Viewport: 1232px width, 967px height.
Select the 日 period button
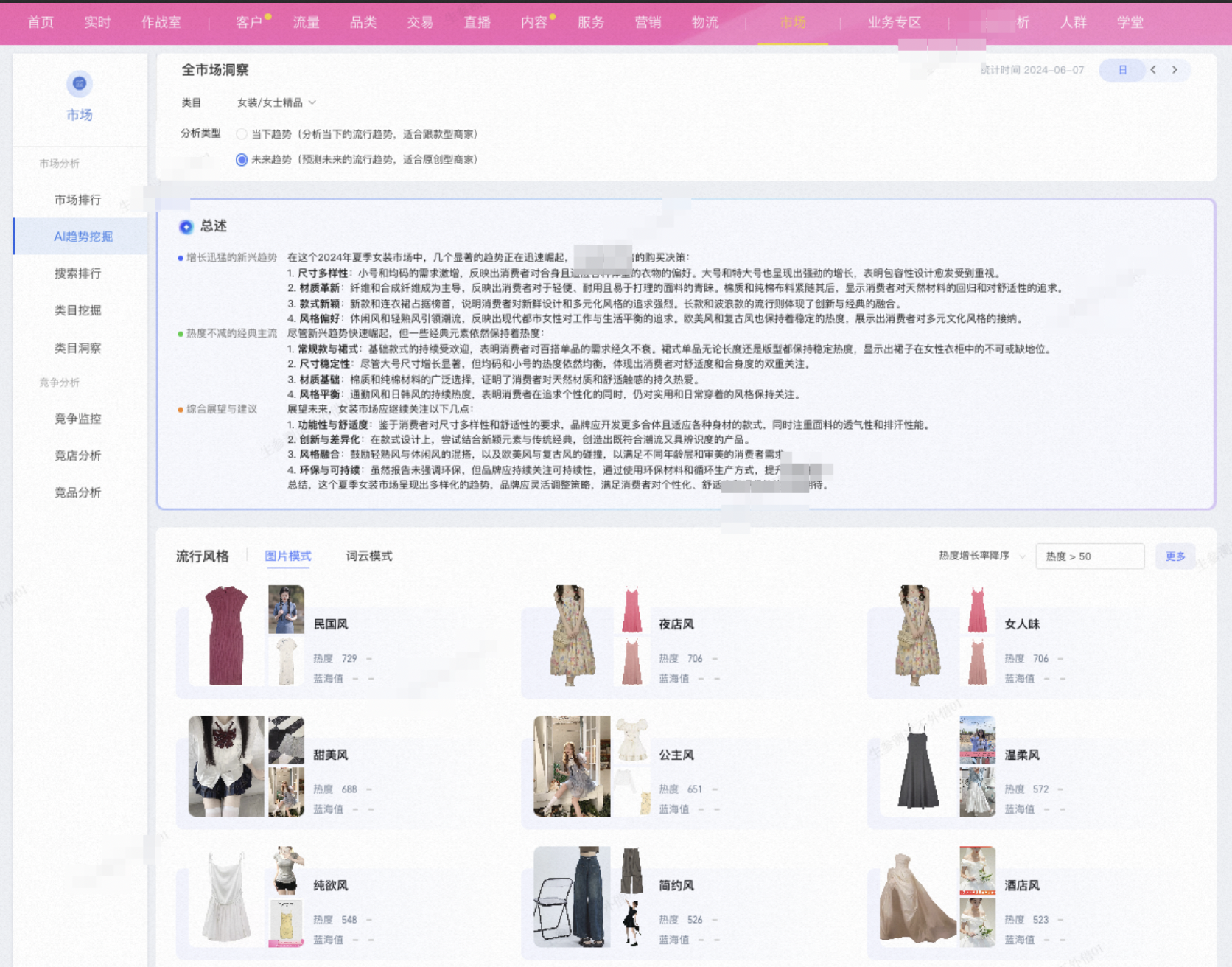tap(1122, 70)
